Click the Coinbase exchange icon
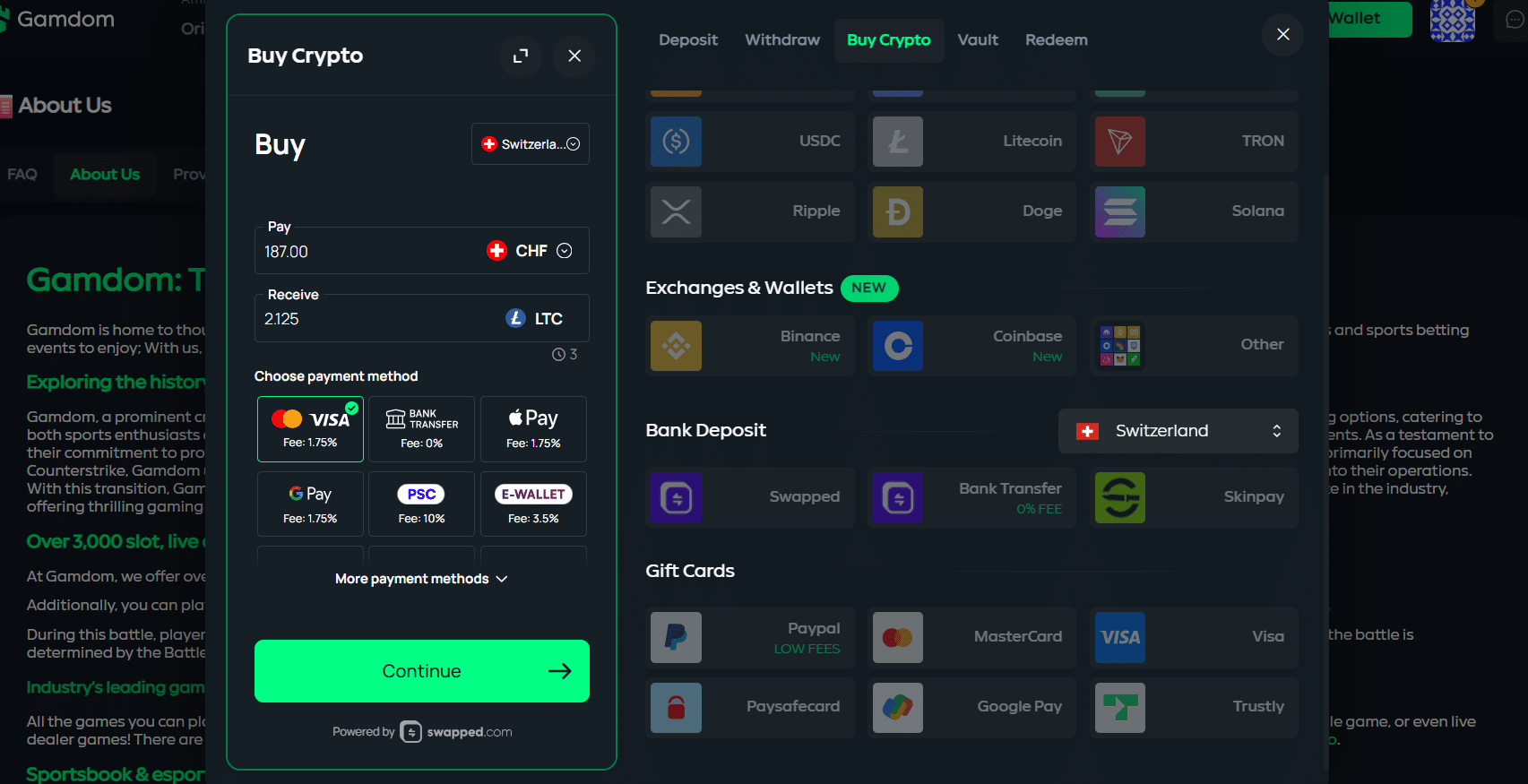The image size is (1528, 784). coord(898,346)
